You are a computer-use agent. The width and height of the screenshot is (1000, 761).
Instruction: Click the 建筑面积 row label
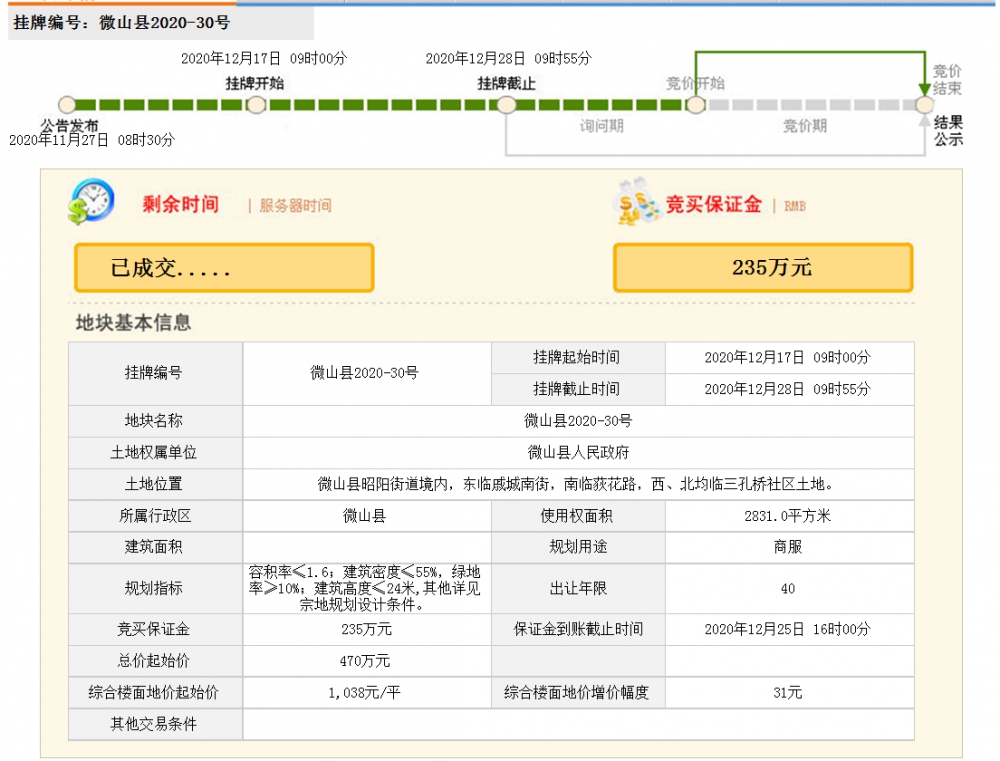tap(155, 547)
